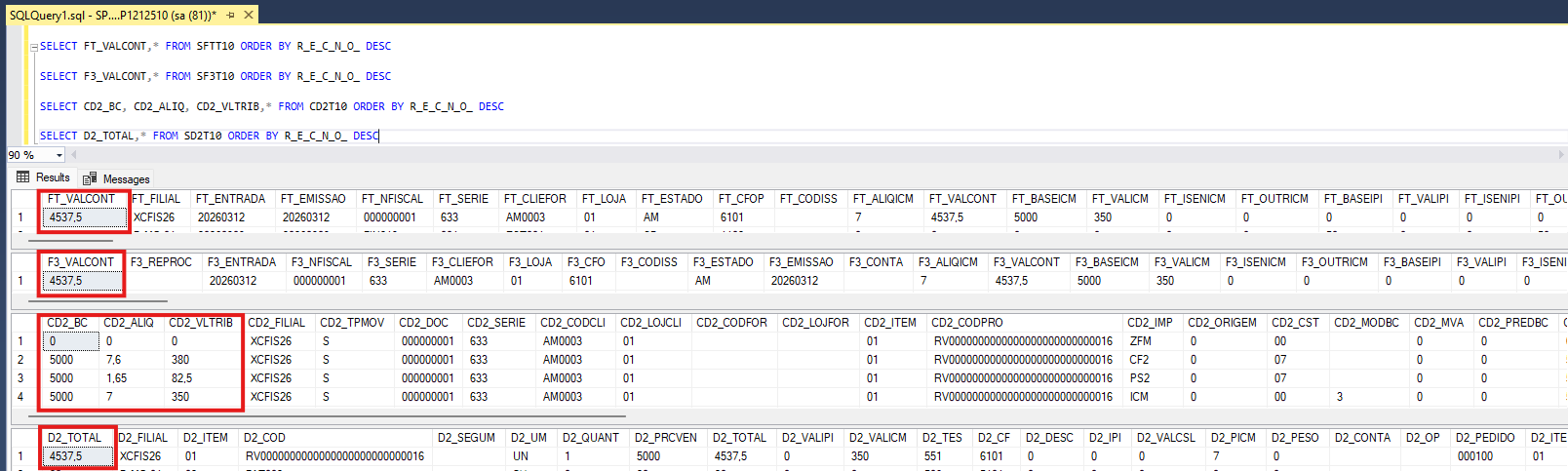This screenshot has width=1568, height=471.
Task: Select the FT_ISENICM column header
Action: click(x=1196, y=199)
